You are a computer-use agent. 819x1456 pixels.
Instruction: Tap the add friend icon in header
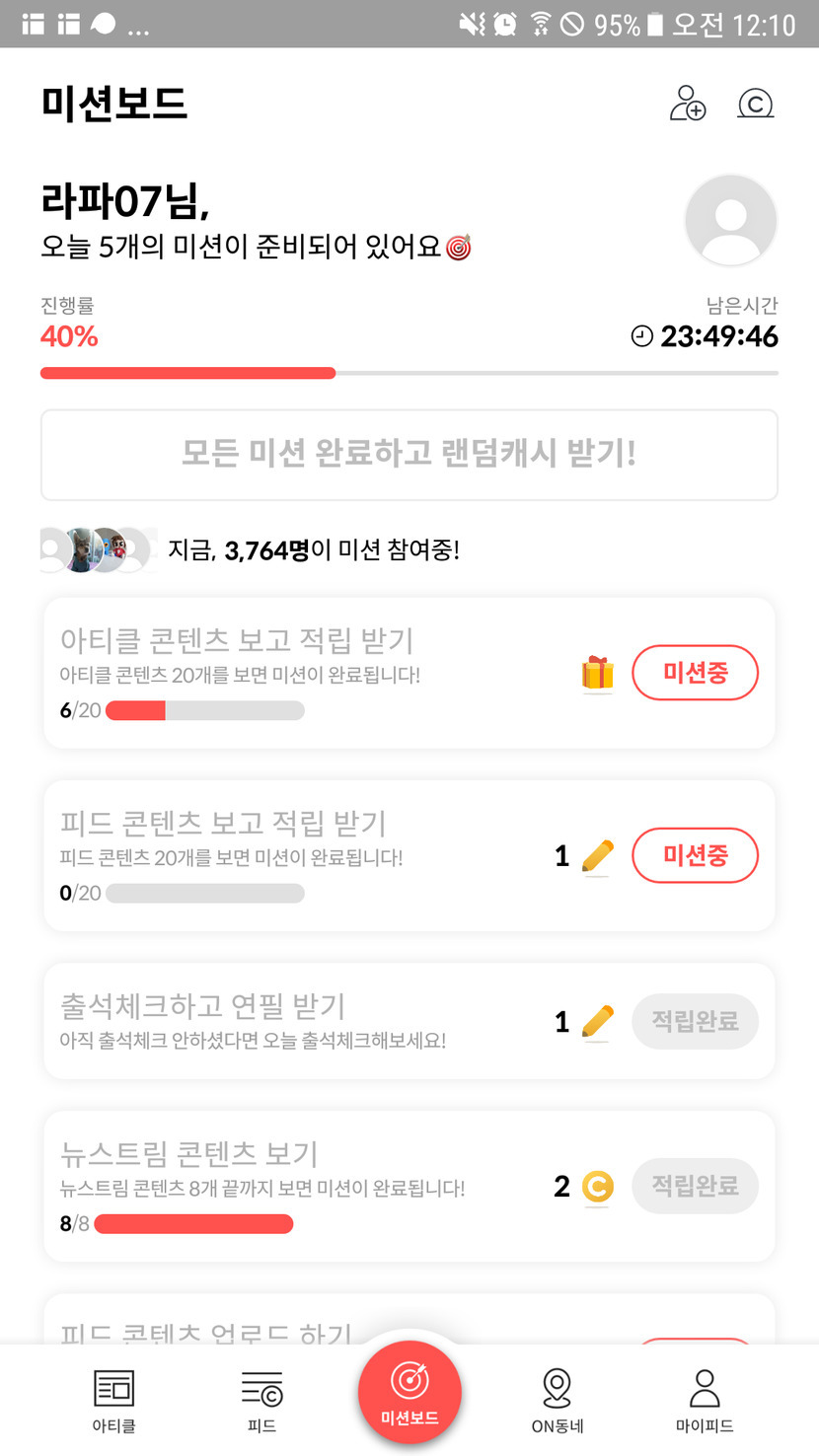[x=688, y=104]
